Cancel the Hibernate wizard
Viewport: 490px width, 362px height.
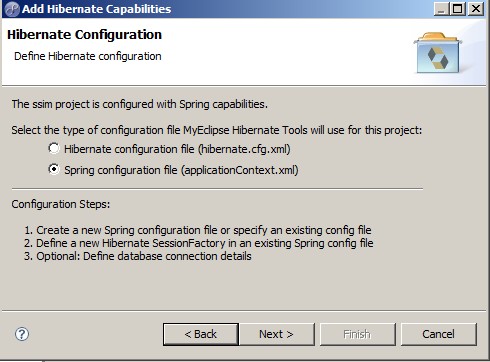click(x=438, y=334)
